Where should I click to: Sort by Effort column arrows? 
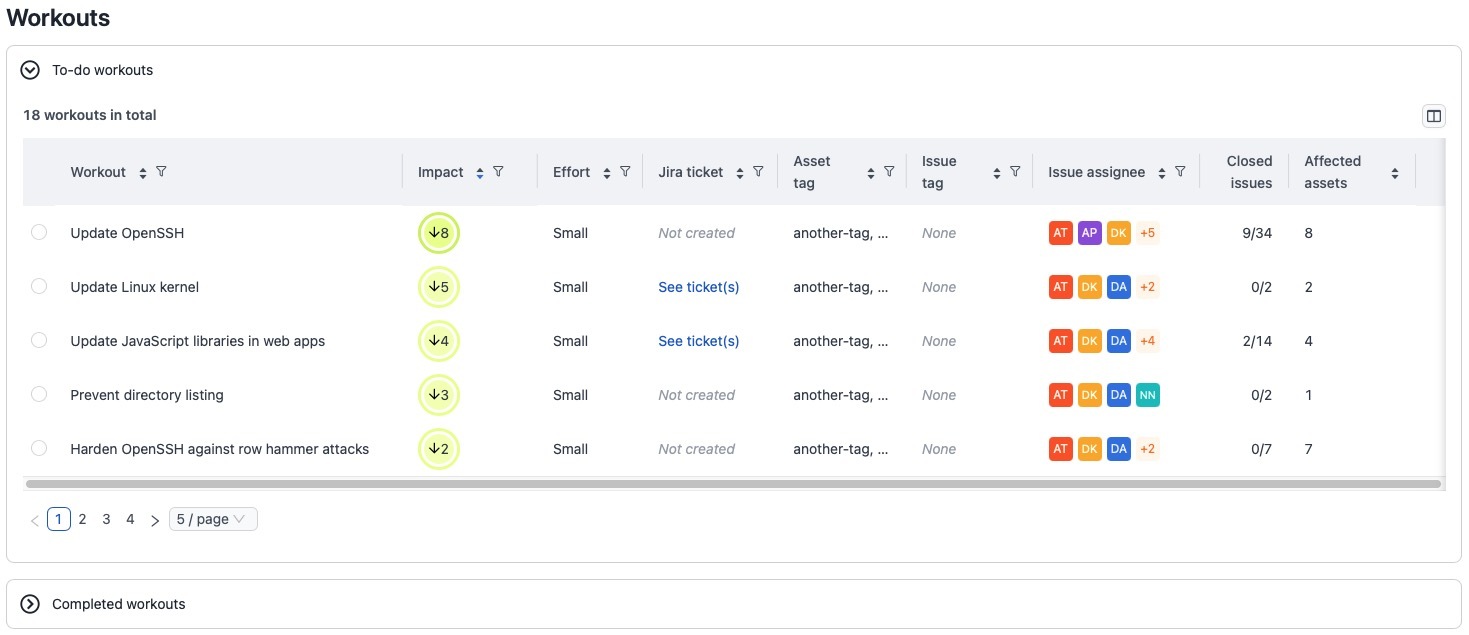(x=607, y=173)
